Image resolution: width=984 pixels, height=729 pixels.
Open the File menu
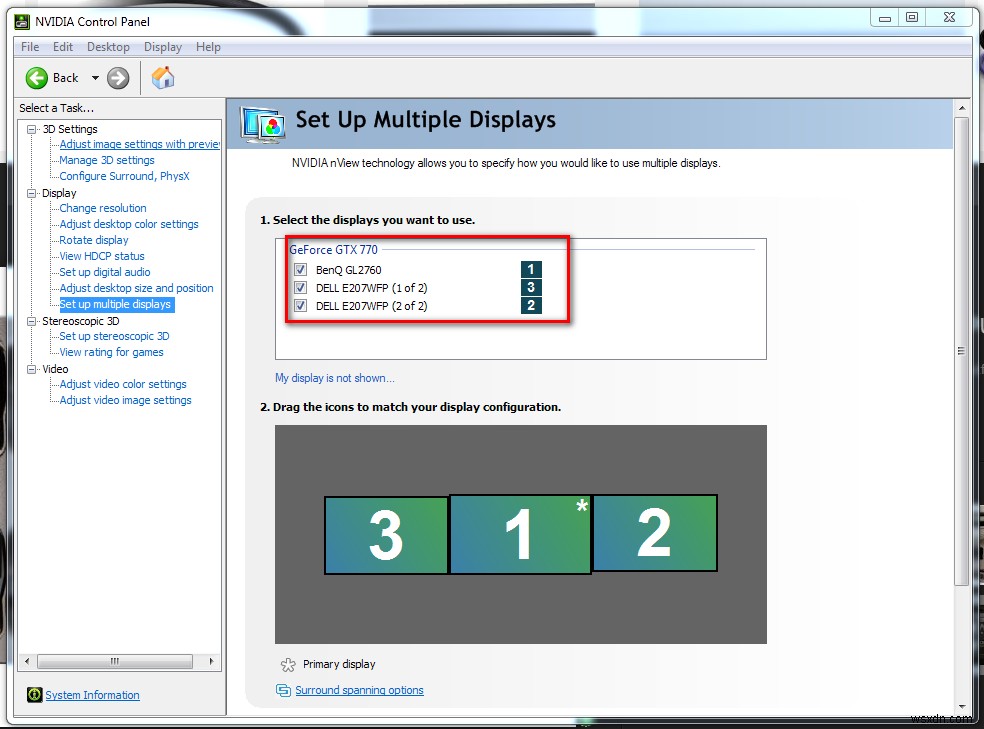(29, 47)
